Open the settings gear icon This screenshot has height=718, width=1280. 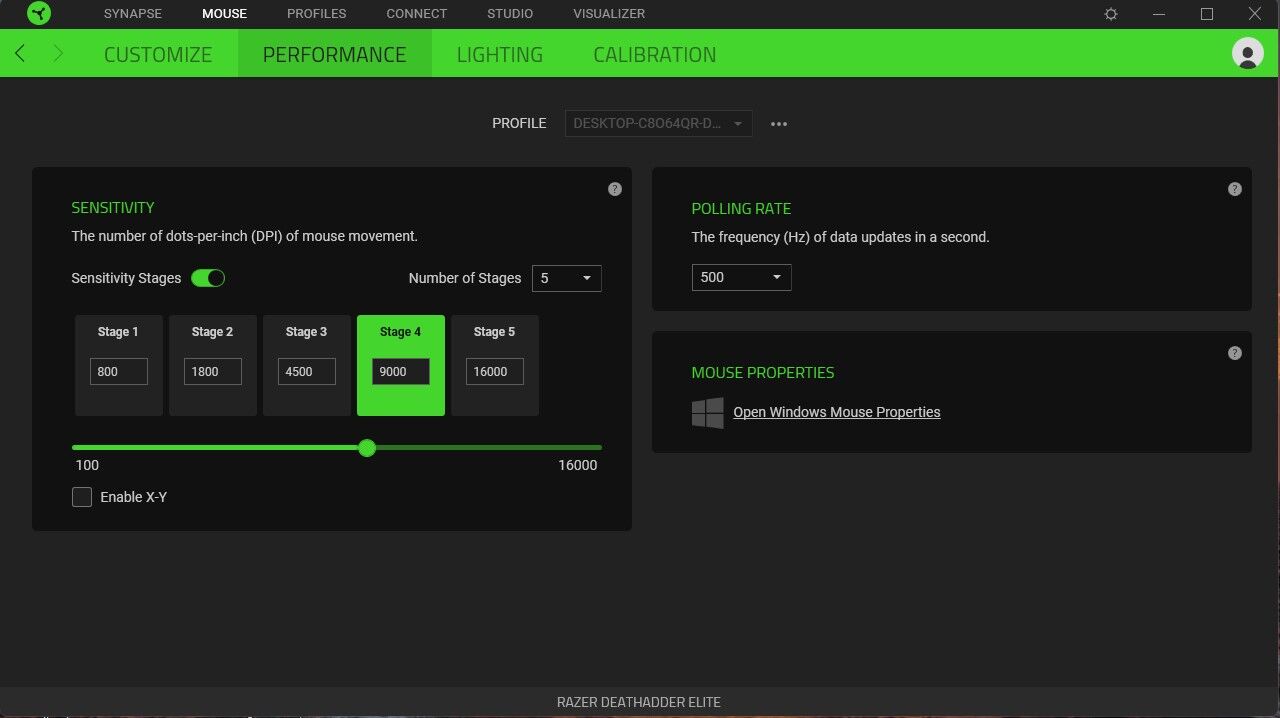[x=1111, y=14]
